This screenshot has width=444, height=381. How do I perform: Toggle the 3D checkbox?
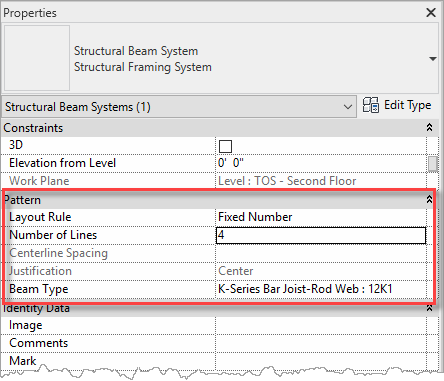pos(225,146)
